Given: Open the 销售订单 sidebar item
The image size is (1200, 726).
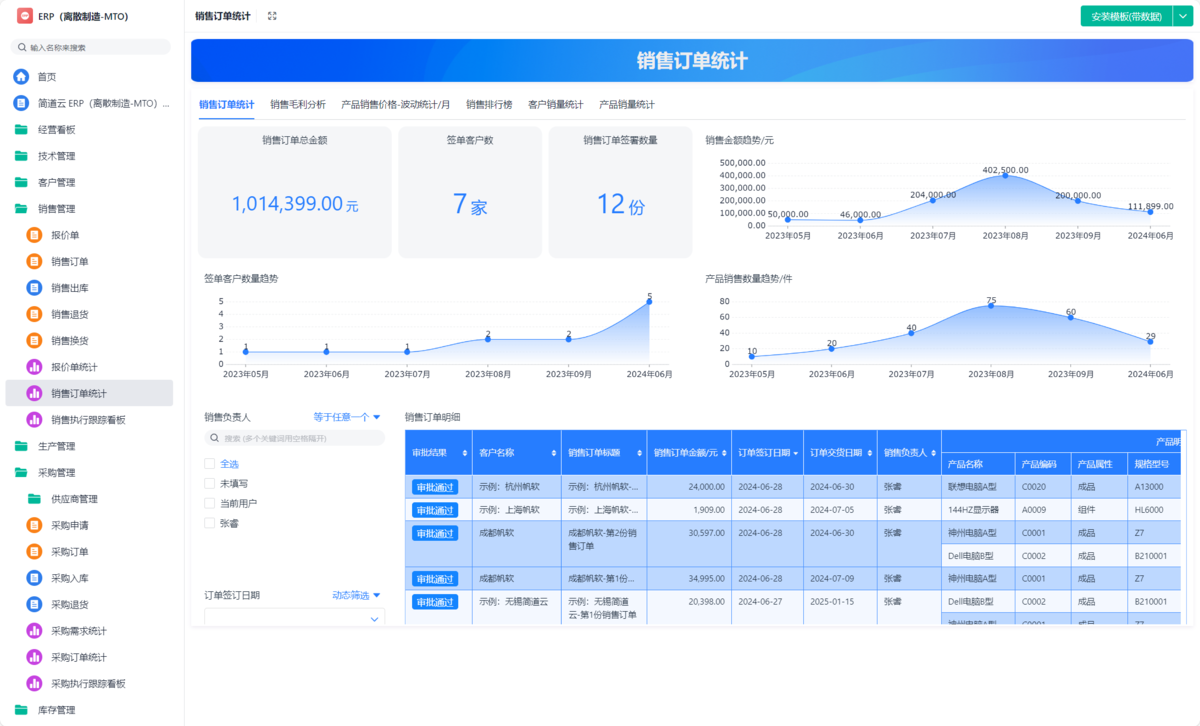Looking at the screenshot, I should pos(60,261).
